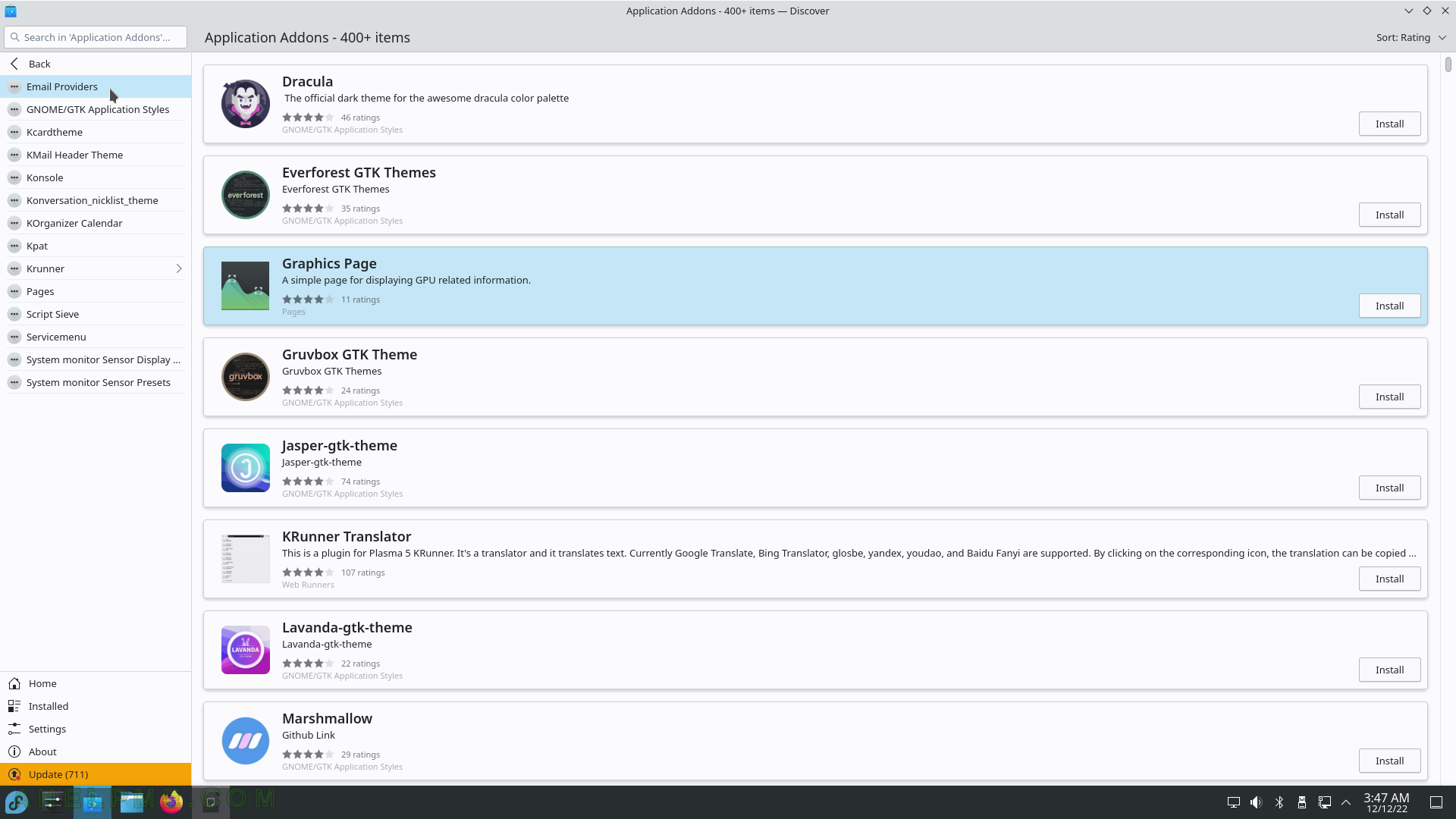This screenshot has width=1456, height=819.
Task: Select the Konsole category
Action: (96, 177)
